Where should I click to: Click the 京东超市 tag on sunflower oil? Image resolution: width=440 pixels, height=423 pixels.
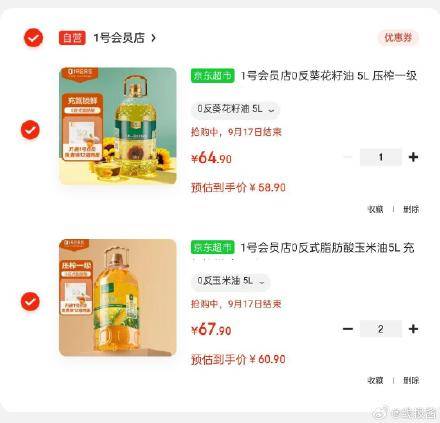[213, 76]
